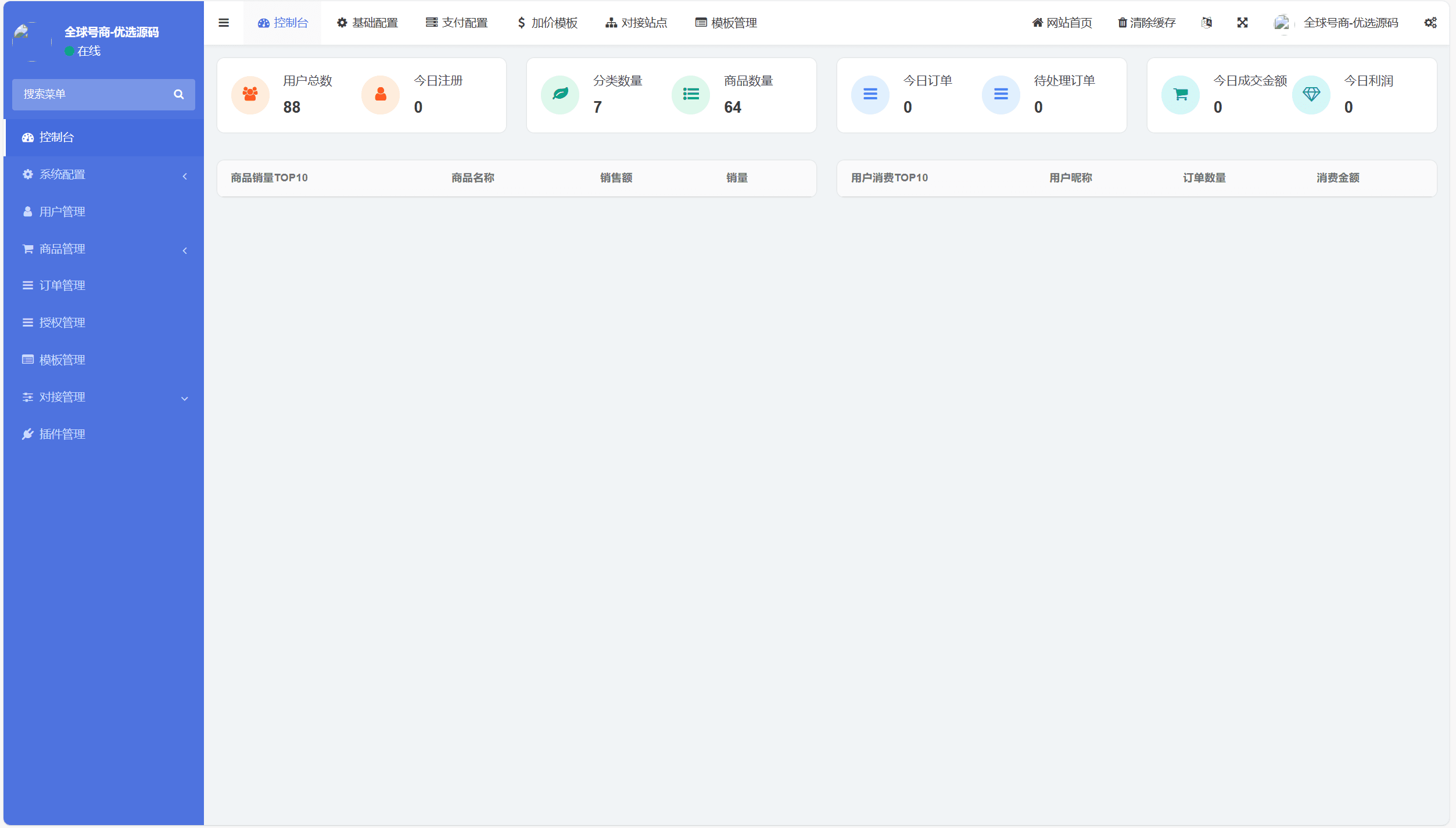This screenshot has width=1456, height=828.
Task: Click the search magnifier icon in sidebar
Action: (178, 94)
